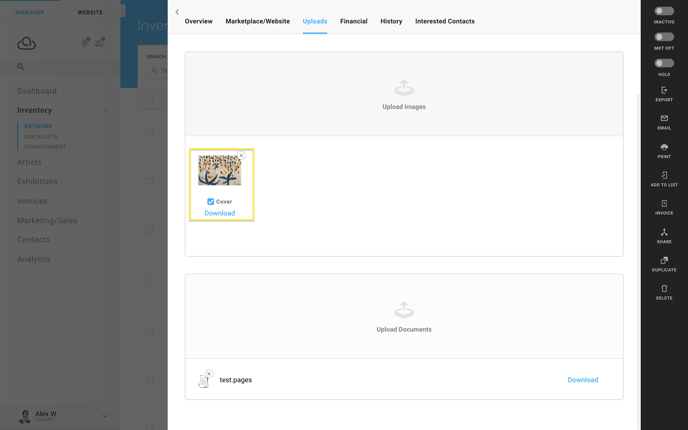Click the Delete trash icon
The height and width of the screenshot is (430, 688).
[x=664, y=288]
